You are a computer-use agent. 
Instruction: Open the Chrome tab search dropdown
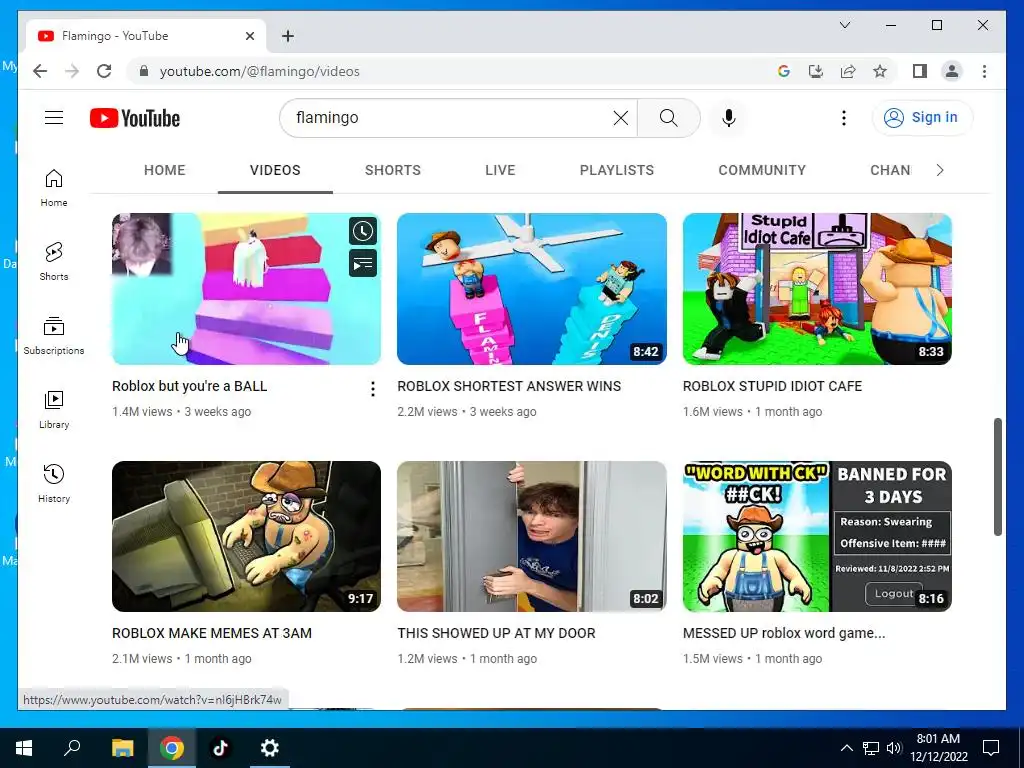tap(844, 25)
